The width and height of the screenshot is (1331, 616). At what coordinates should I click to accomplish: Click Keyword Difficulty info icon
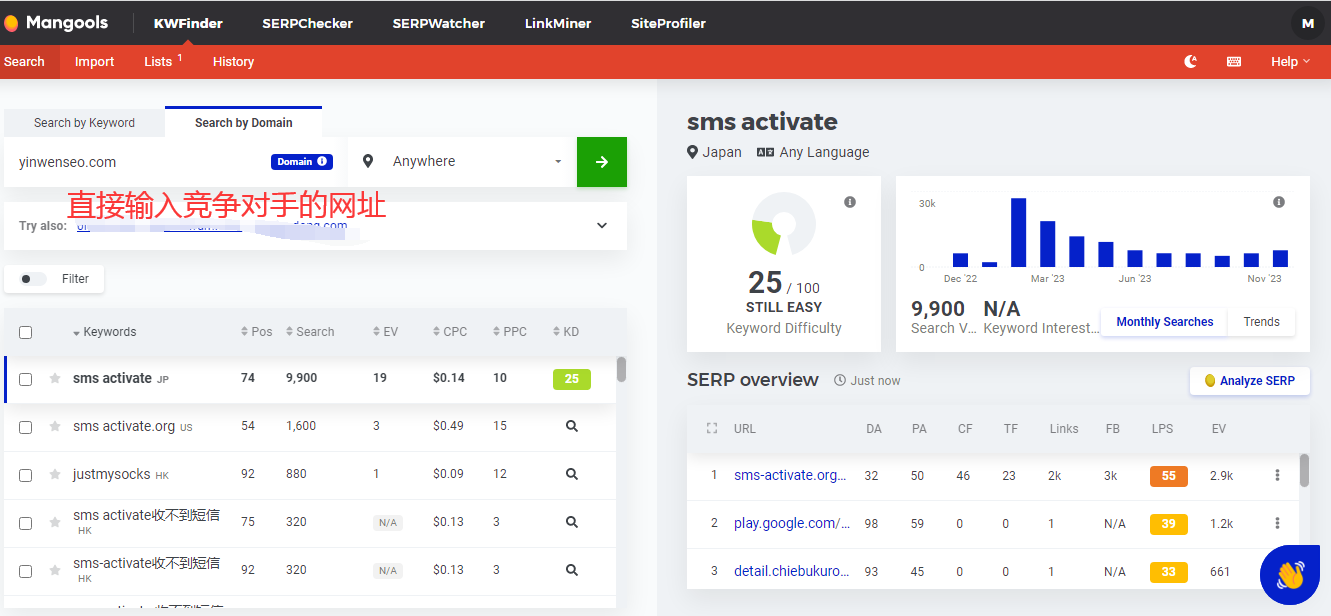(850, 202)
